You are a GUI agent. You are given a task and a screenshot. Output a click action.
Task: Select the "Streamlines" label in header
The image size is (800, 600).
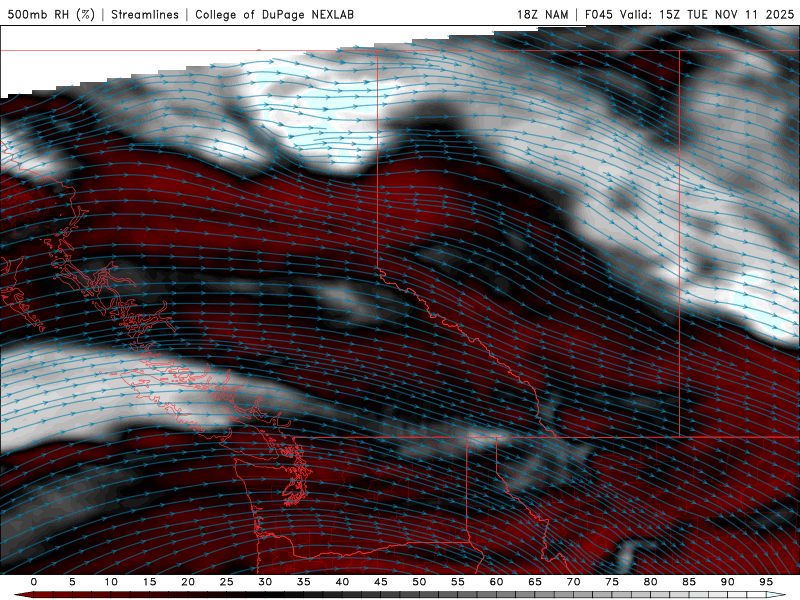point(145,14)
